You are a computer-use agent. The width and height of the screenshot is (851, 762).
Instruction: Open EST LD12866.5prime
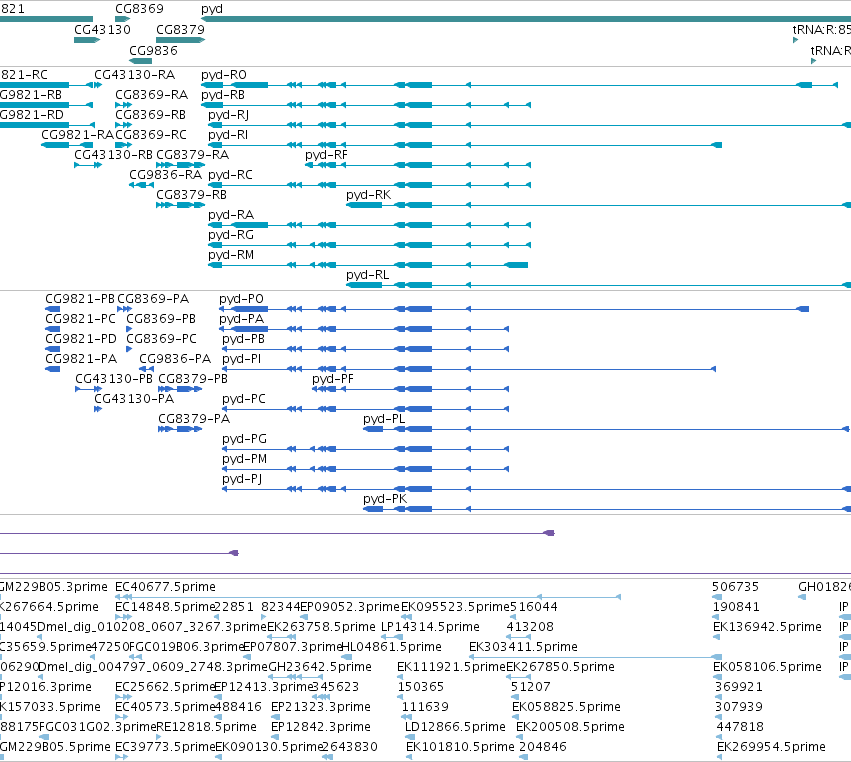(455, 727)
